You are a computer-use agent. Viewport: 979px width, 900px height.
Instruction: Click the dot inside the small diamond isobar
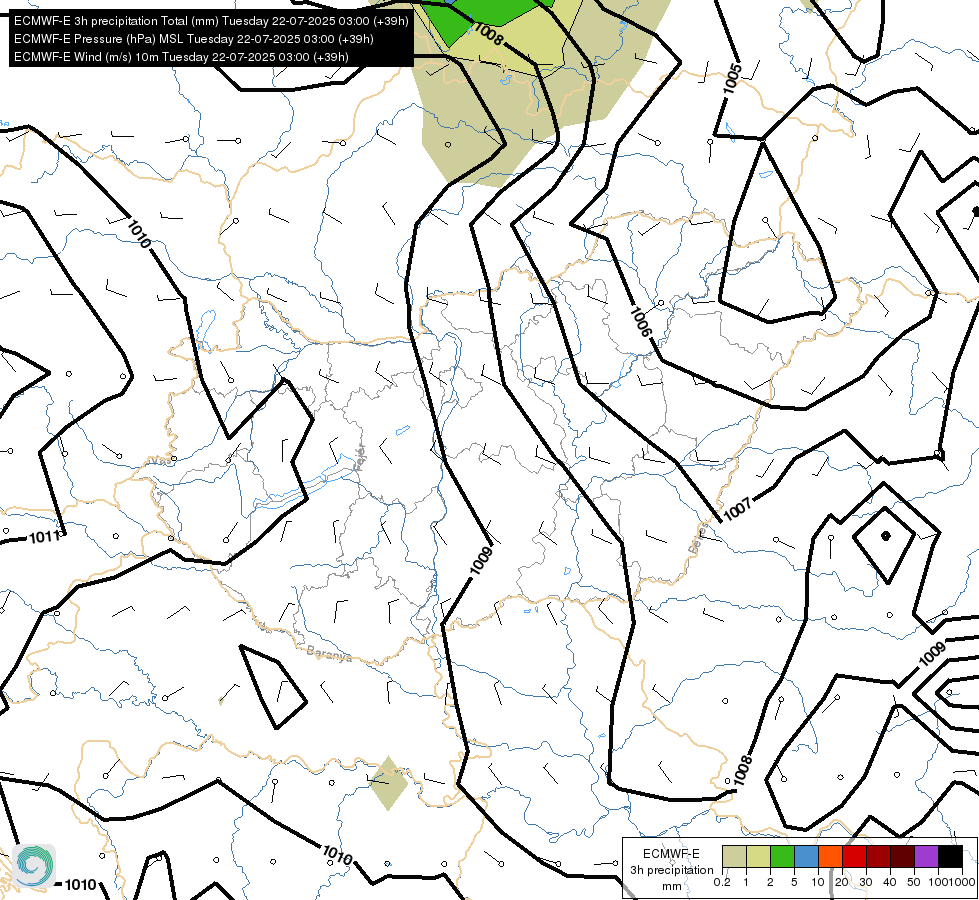click(x=885, y=536)
